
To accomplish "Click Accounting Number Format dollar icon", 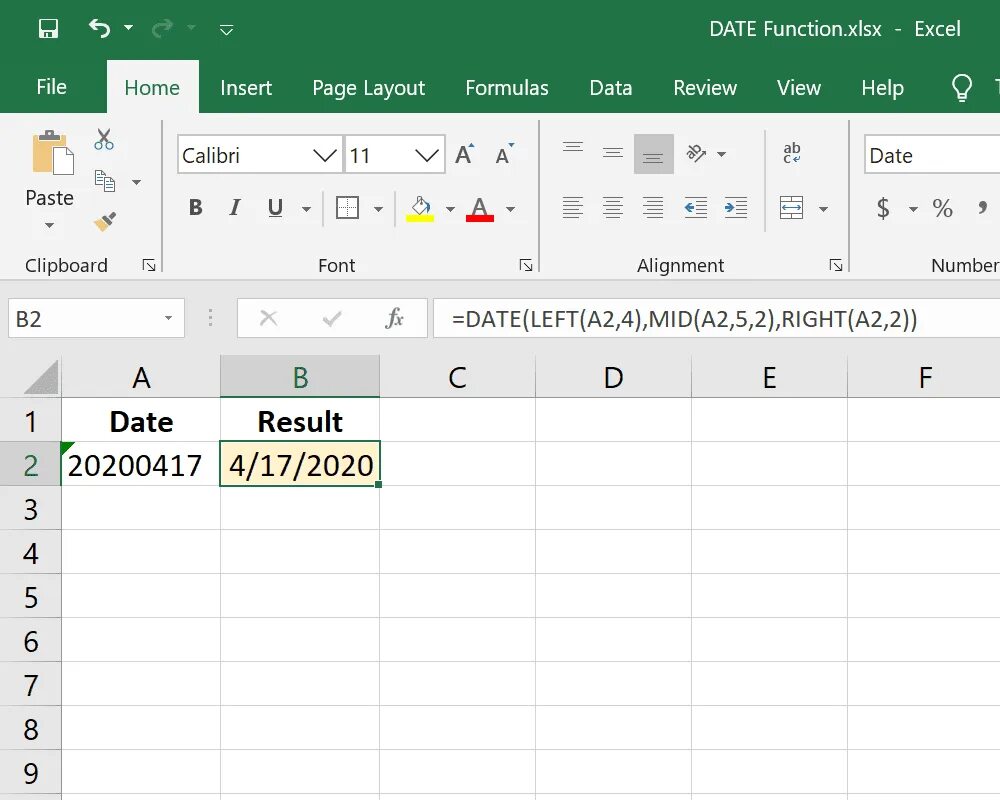I will point(883,208).
